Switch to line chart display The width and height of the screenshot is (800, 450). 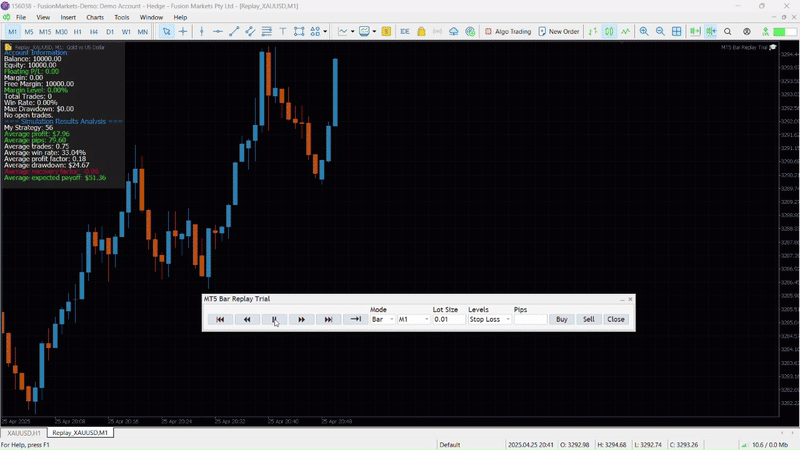626,32
